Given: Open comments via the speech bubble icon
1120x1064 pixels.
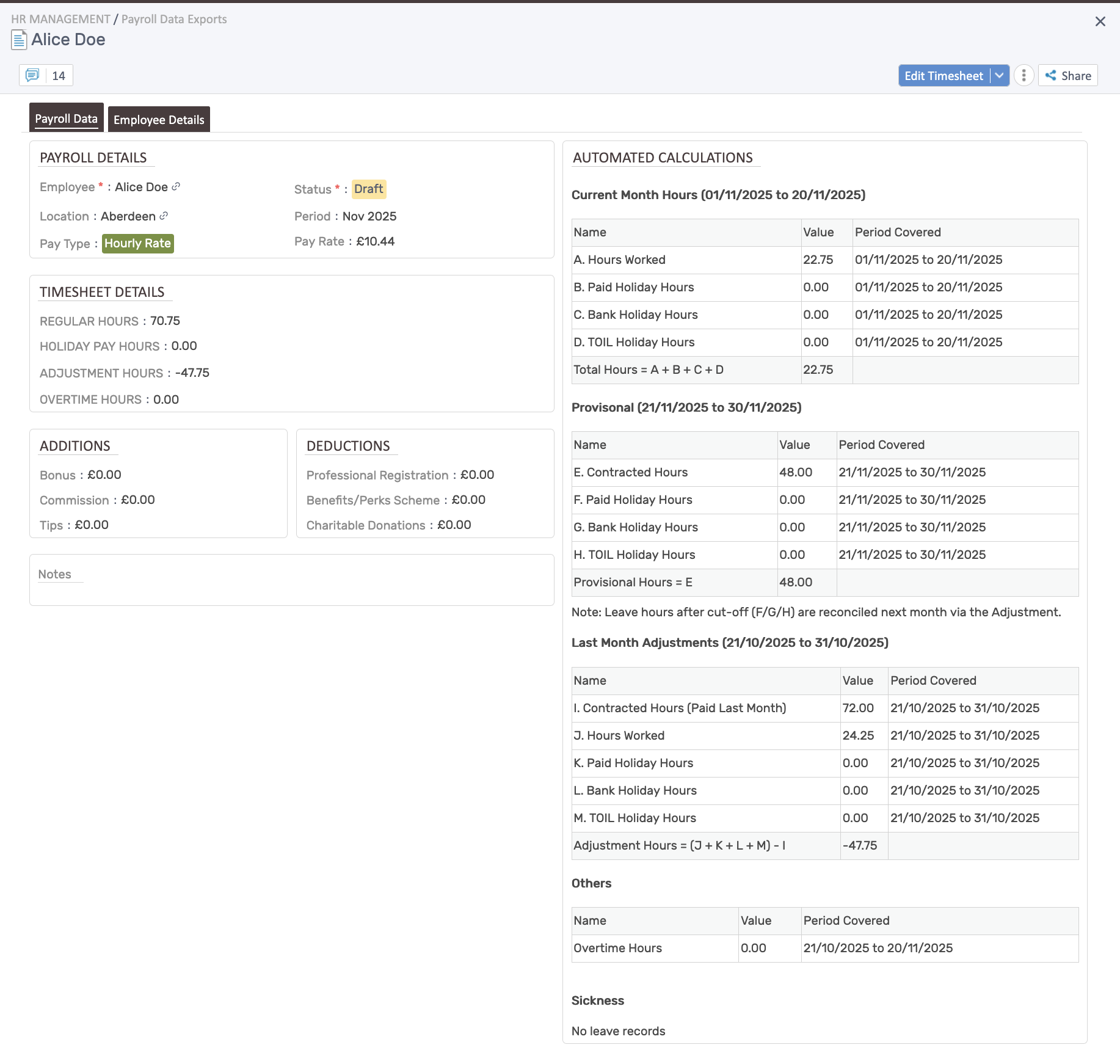Looking at the screenshot, I should pos(32,75).
